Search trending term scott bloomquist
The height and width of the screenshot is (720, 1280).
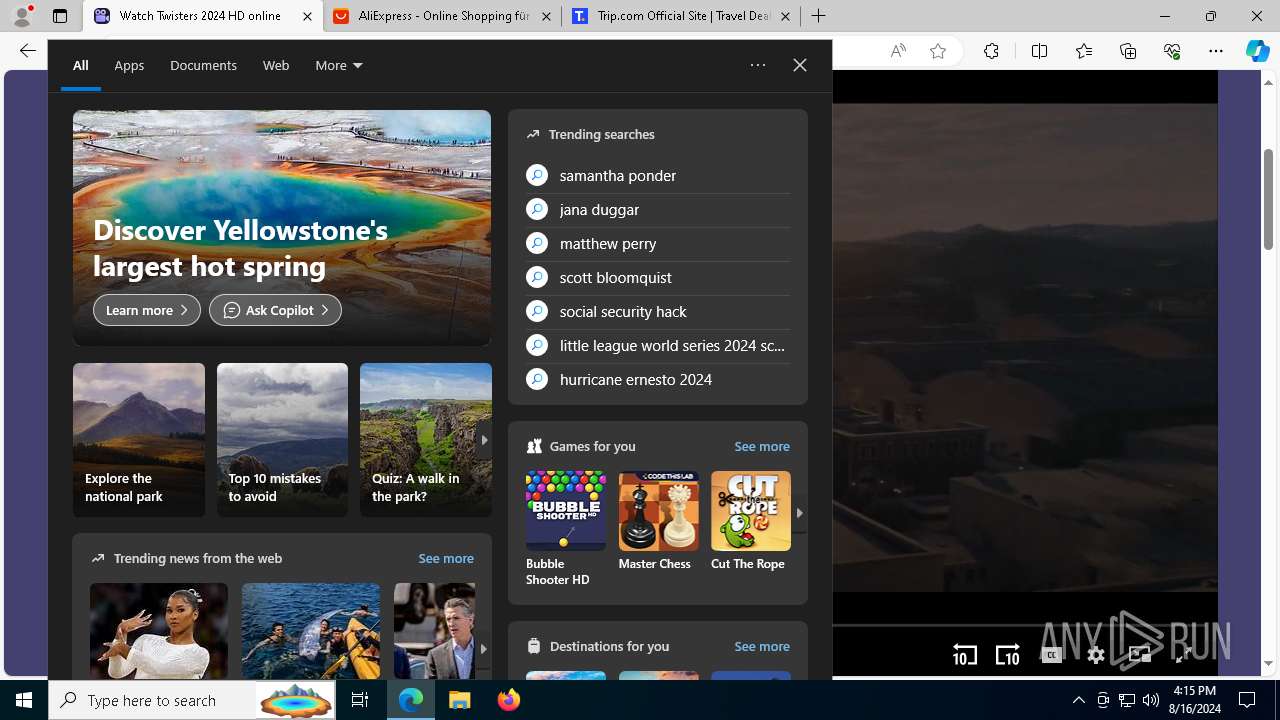657,277
